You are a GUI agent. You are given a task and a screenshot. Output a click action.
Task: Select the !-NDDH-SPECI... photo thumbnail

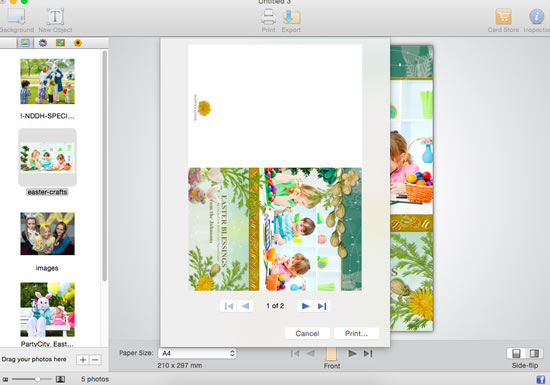47,81
